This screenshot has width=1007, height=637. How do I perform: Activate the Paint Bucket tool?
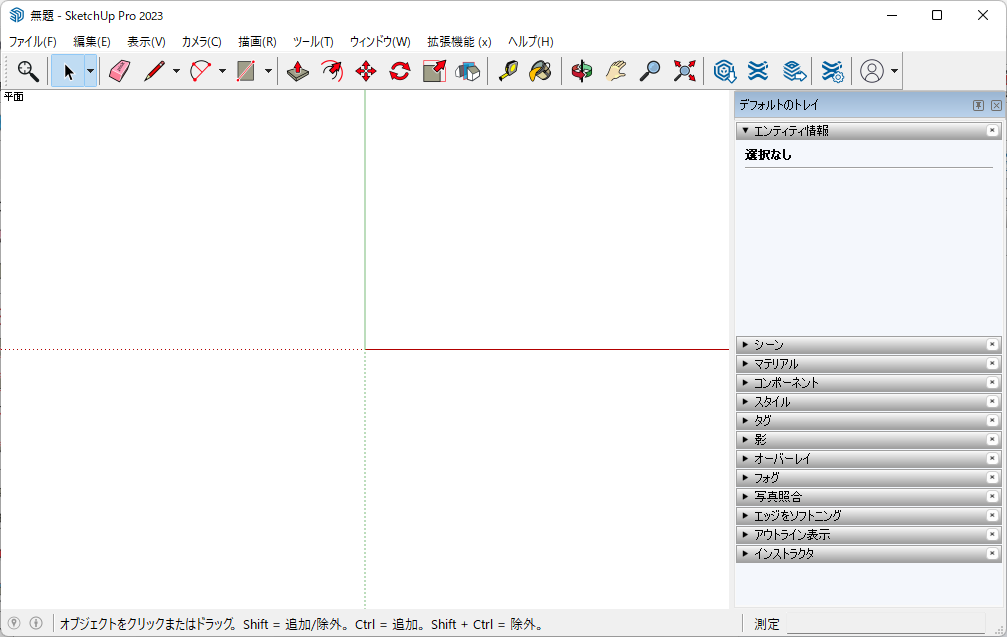tap(540, 71)
